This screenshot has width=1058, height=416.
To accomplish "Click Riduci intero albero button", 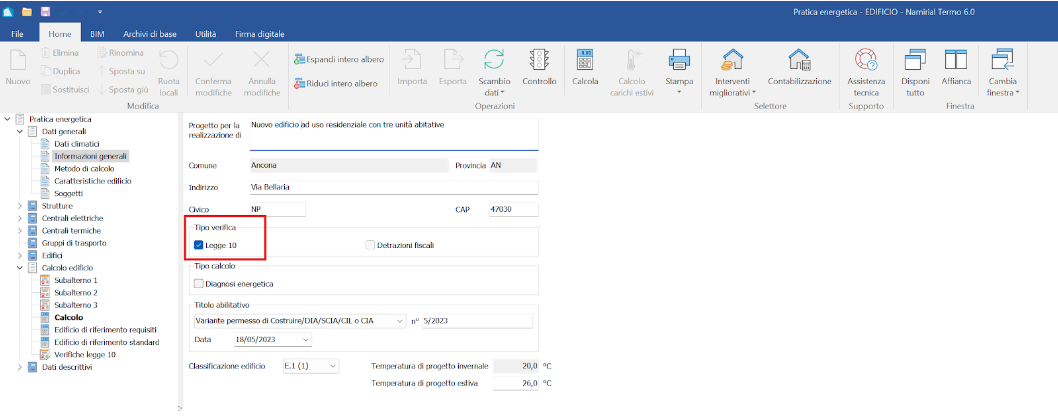I will [x=335, y=84].
